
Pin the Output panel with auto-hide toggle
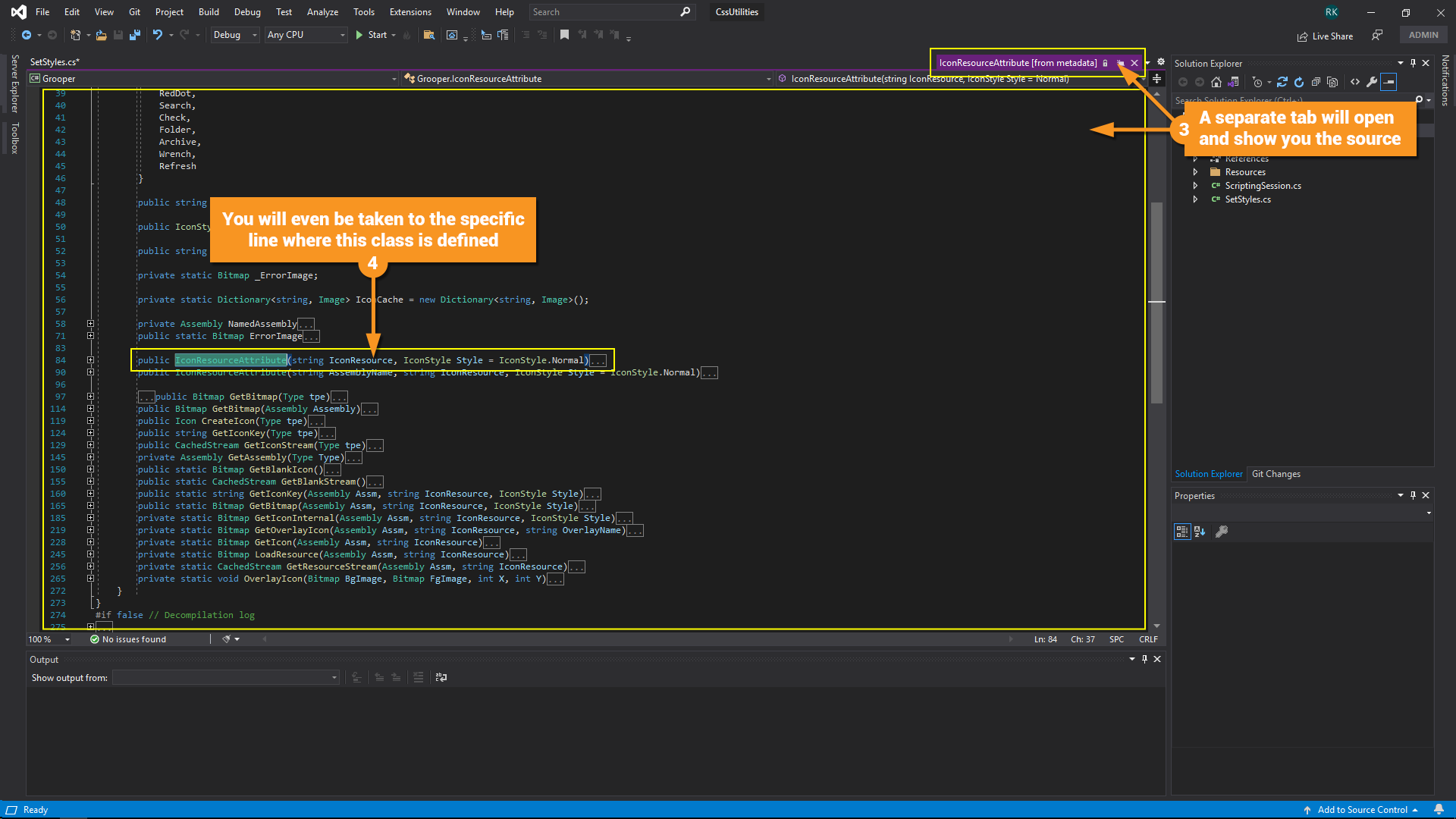[1144, 659]
